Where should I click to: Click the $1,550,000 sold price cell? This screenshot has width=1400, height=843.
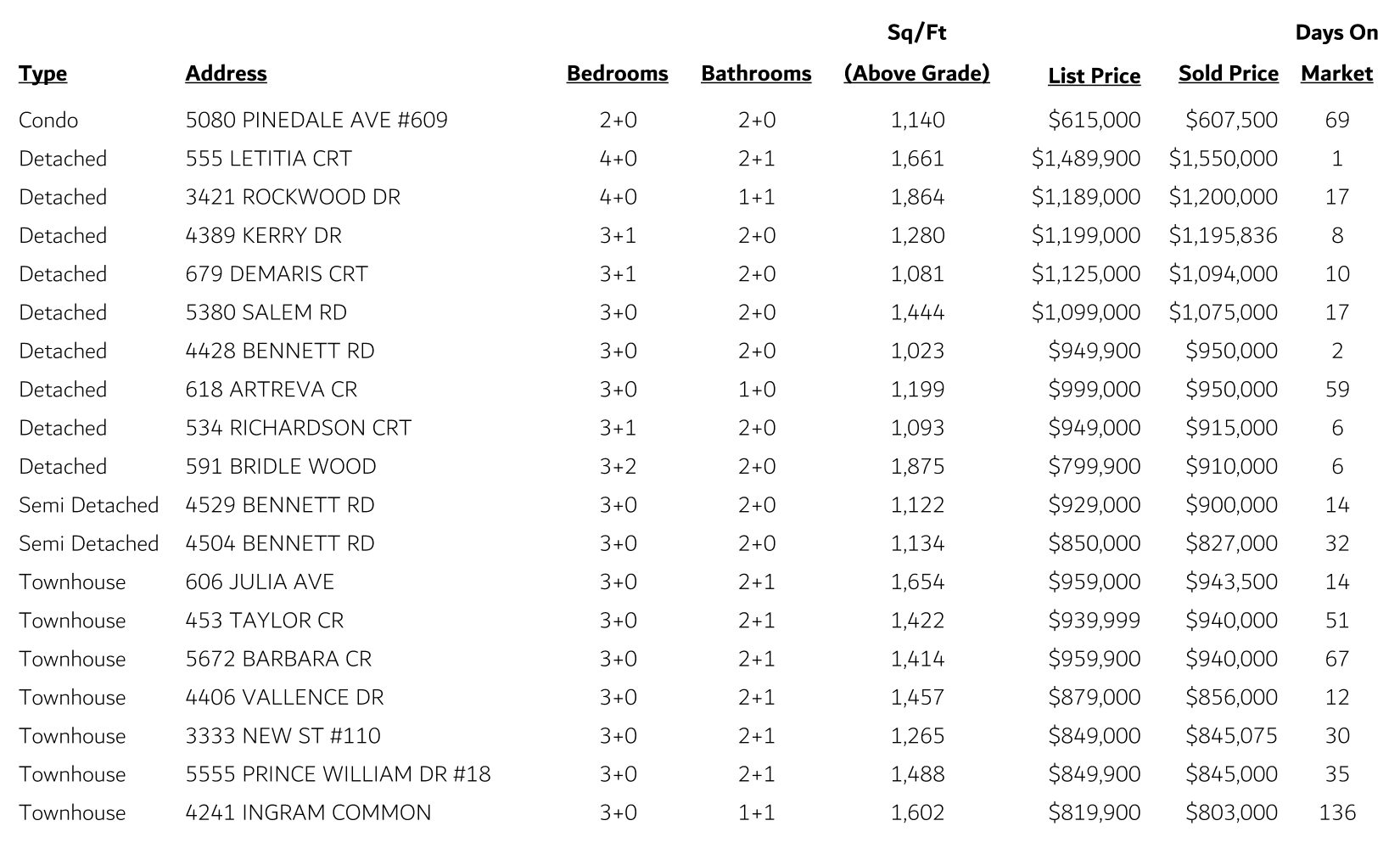tap(1223, 159)
